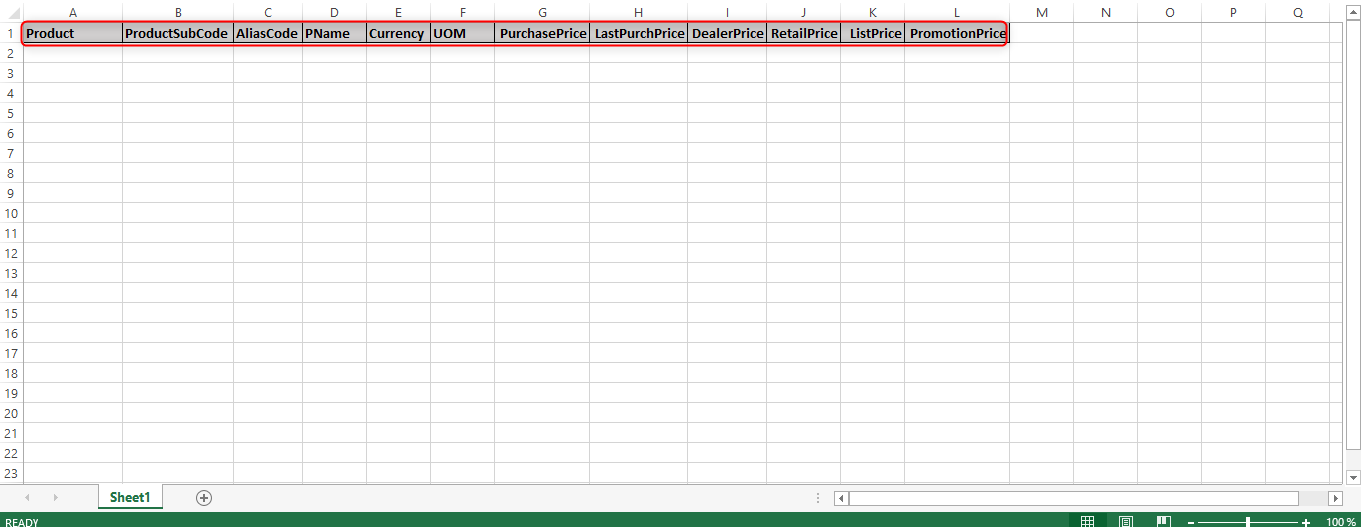Select the AliasCode header cell
This screenshot has width=1361, height=527.
tap(267, 33)
